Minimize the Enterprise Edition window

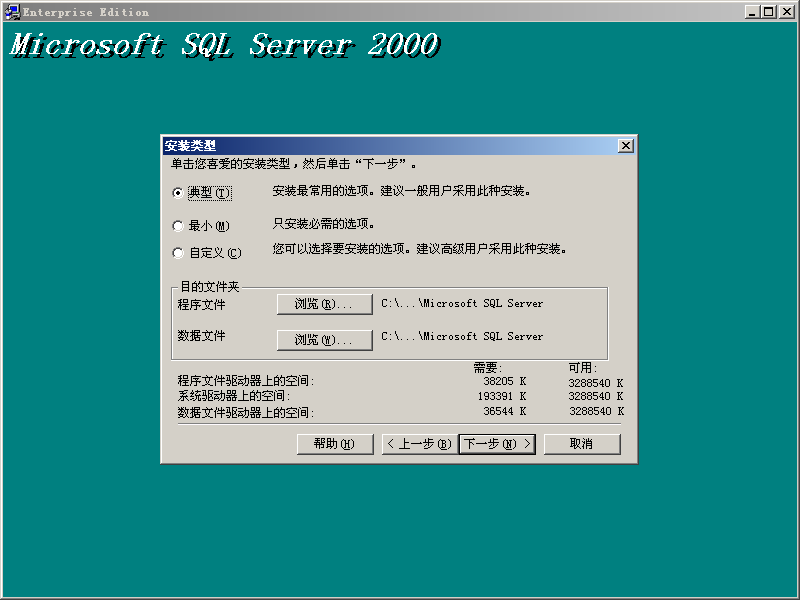point(752,12)
